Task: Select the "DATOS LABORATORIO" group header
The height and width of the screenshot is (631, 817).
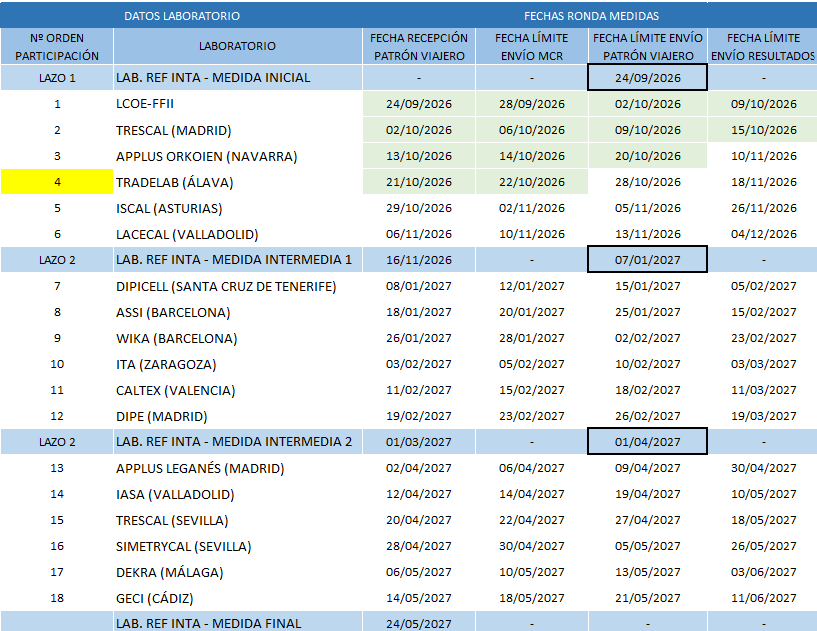Action: (182, 16)
